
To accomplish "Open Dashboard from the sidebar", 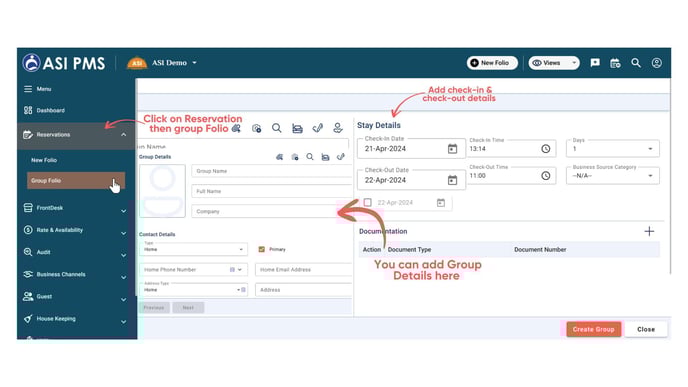I will (50, 110).
